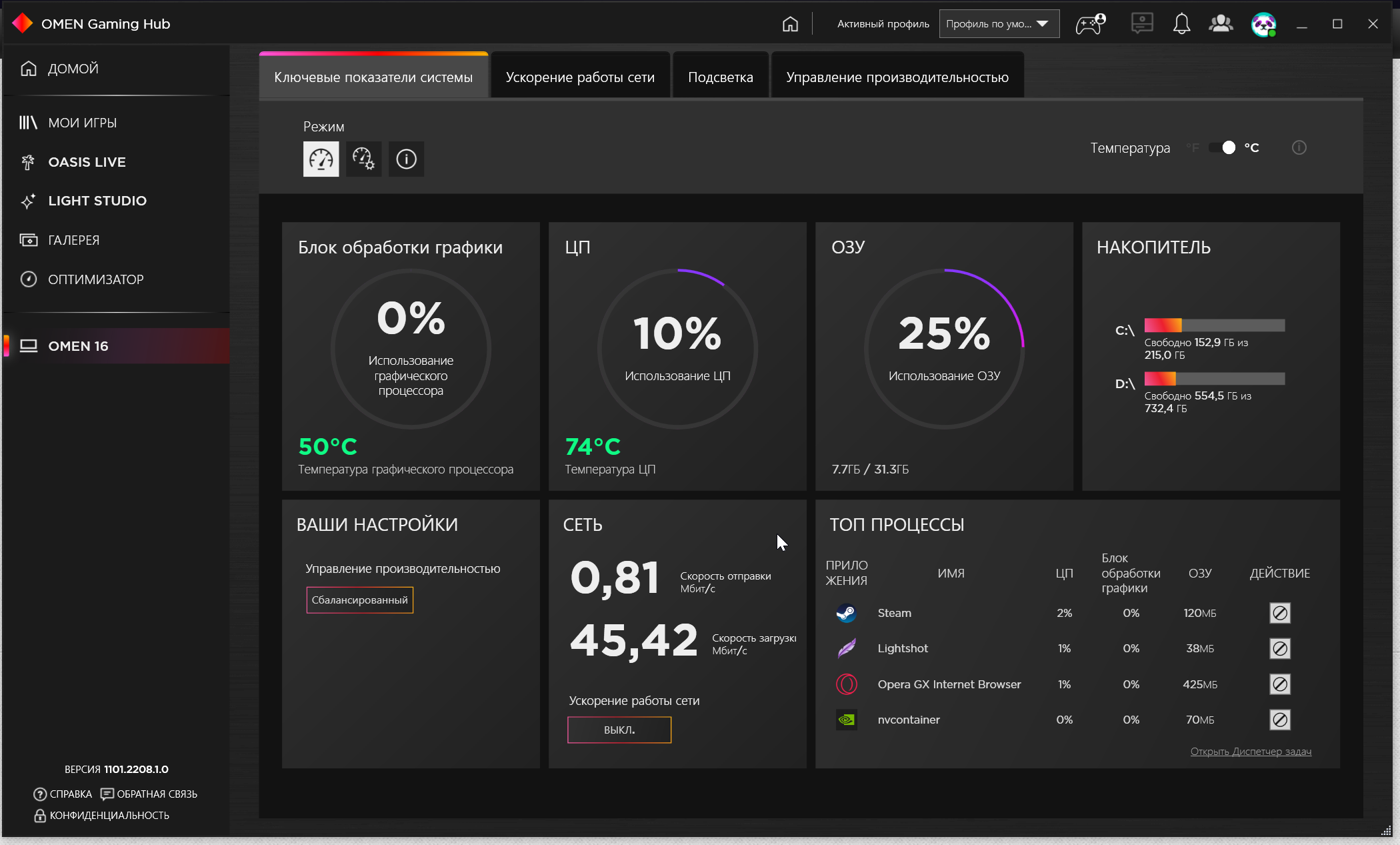1400x845 pixels.
Task: Open Управление производительностью tab
Action: [897, 77]
